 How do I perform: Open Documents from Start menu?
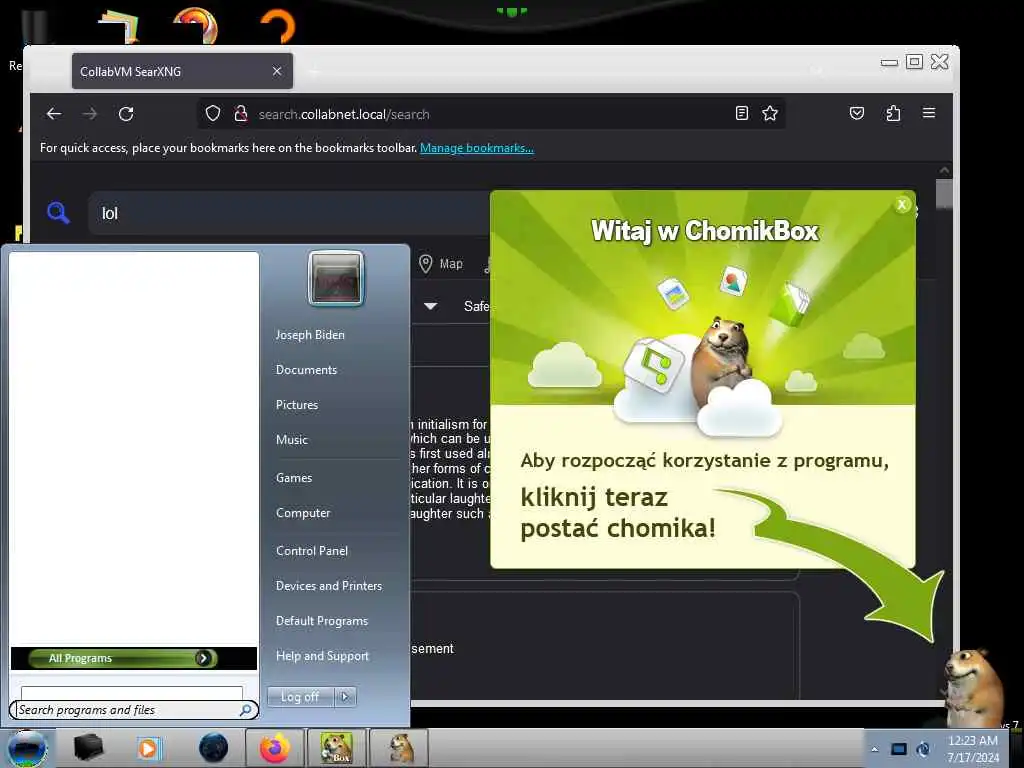coord(306,370)
